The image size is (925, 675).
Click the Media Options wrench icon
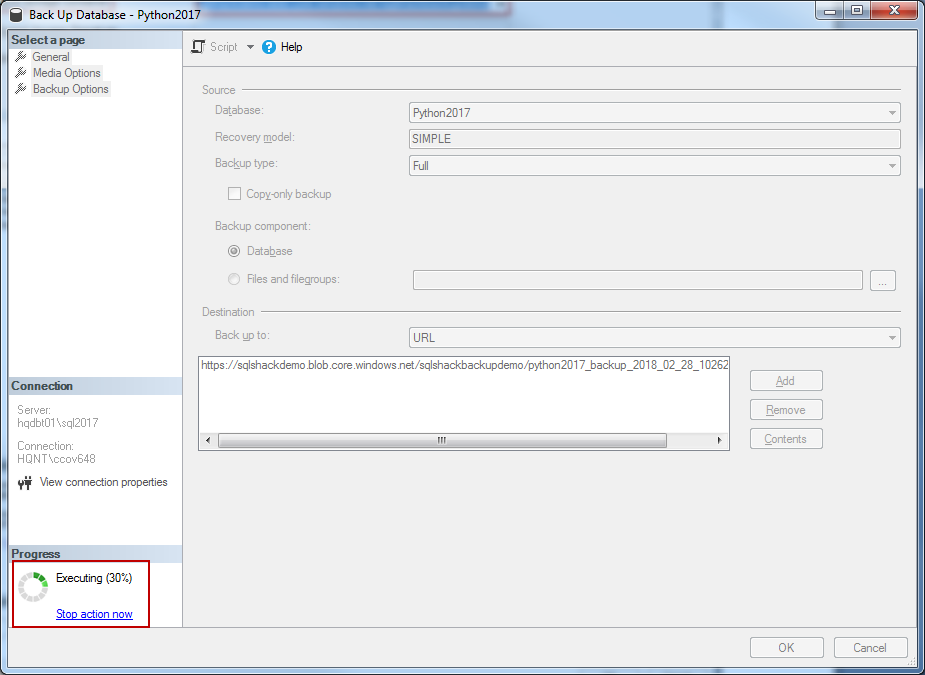(x=21, y=73)
